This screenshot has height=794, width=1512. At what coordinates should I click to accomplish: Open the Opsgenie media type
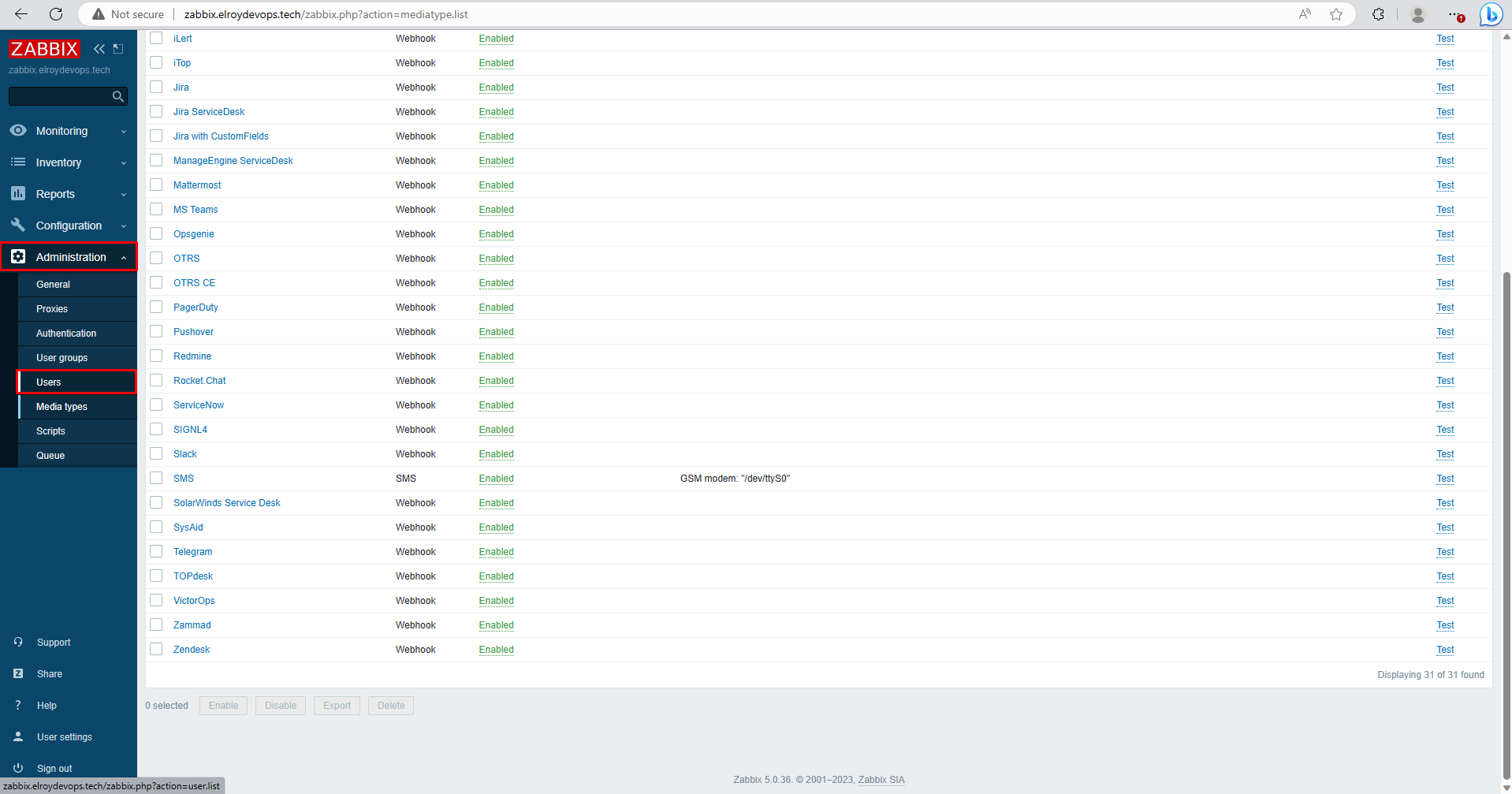[194, 234]
